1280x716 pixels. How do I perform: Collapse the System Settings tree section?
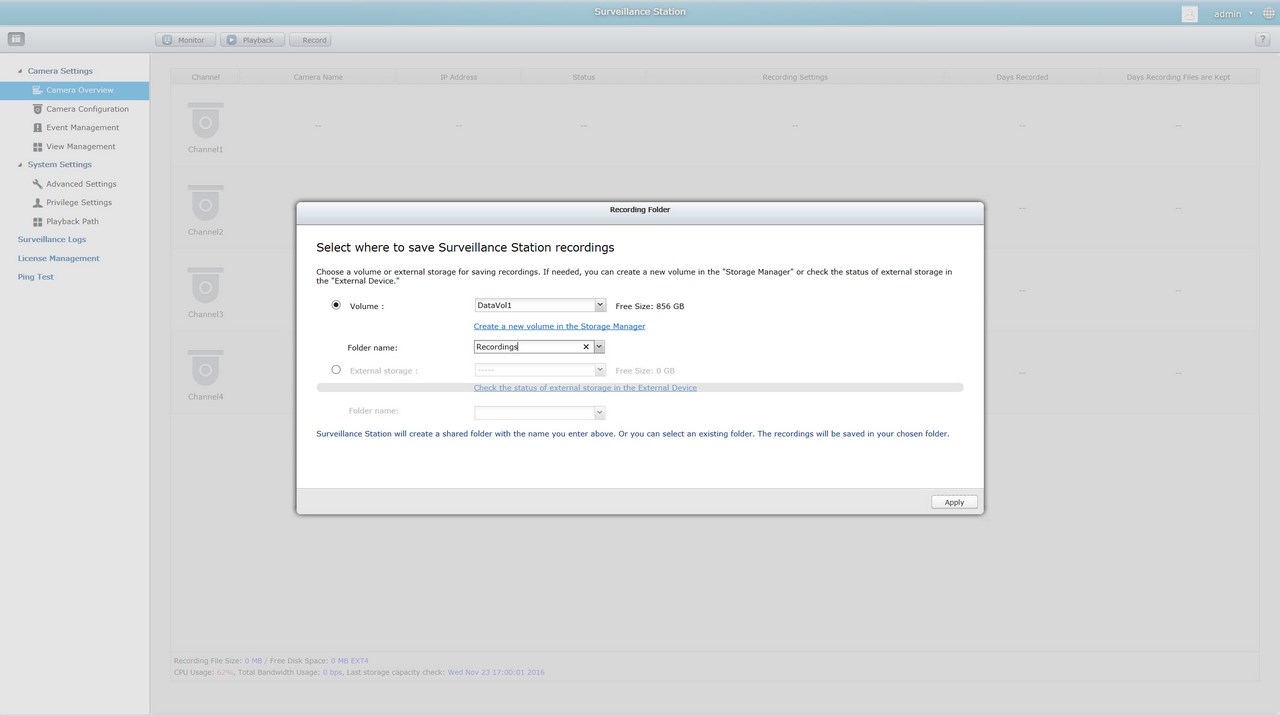[20, 165]
